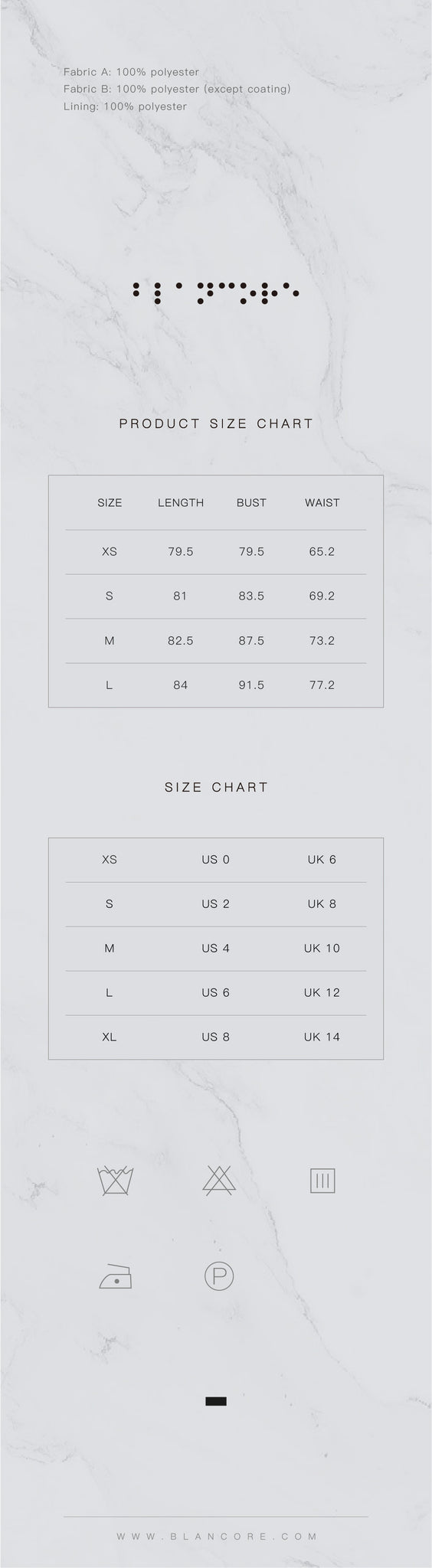Click the Fabric A polyester text line
This screenshot has height=1568, width=432.
(x=131, y=72)
